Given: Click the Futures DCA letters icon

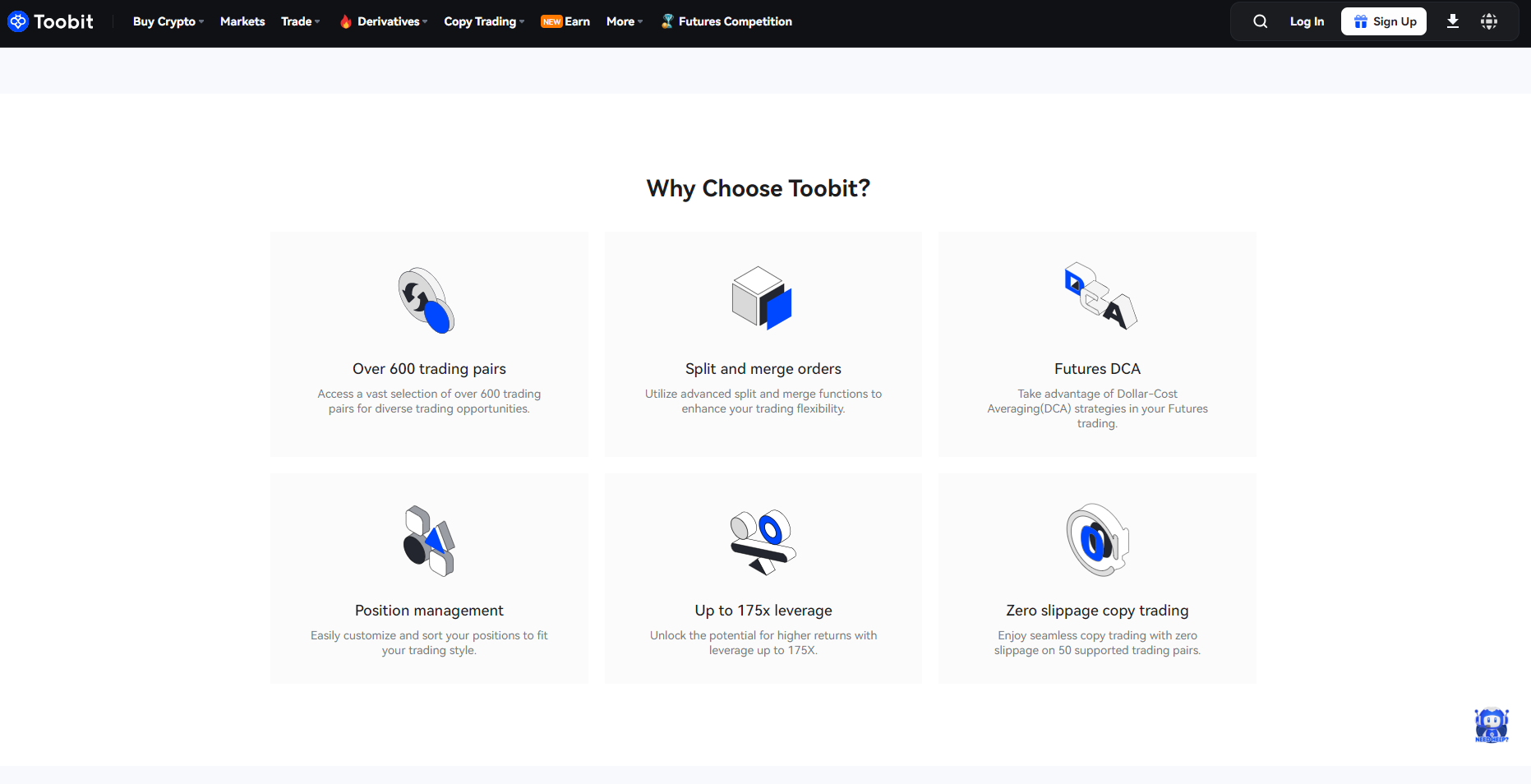Looking at the screenshot, I should [x=1100, y=296].
